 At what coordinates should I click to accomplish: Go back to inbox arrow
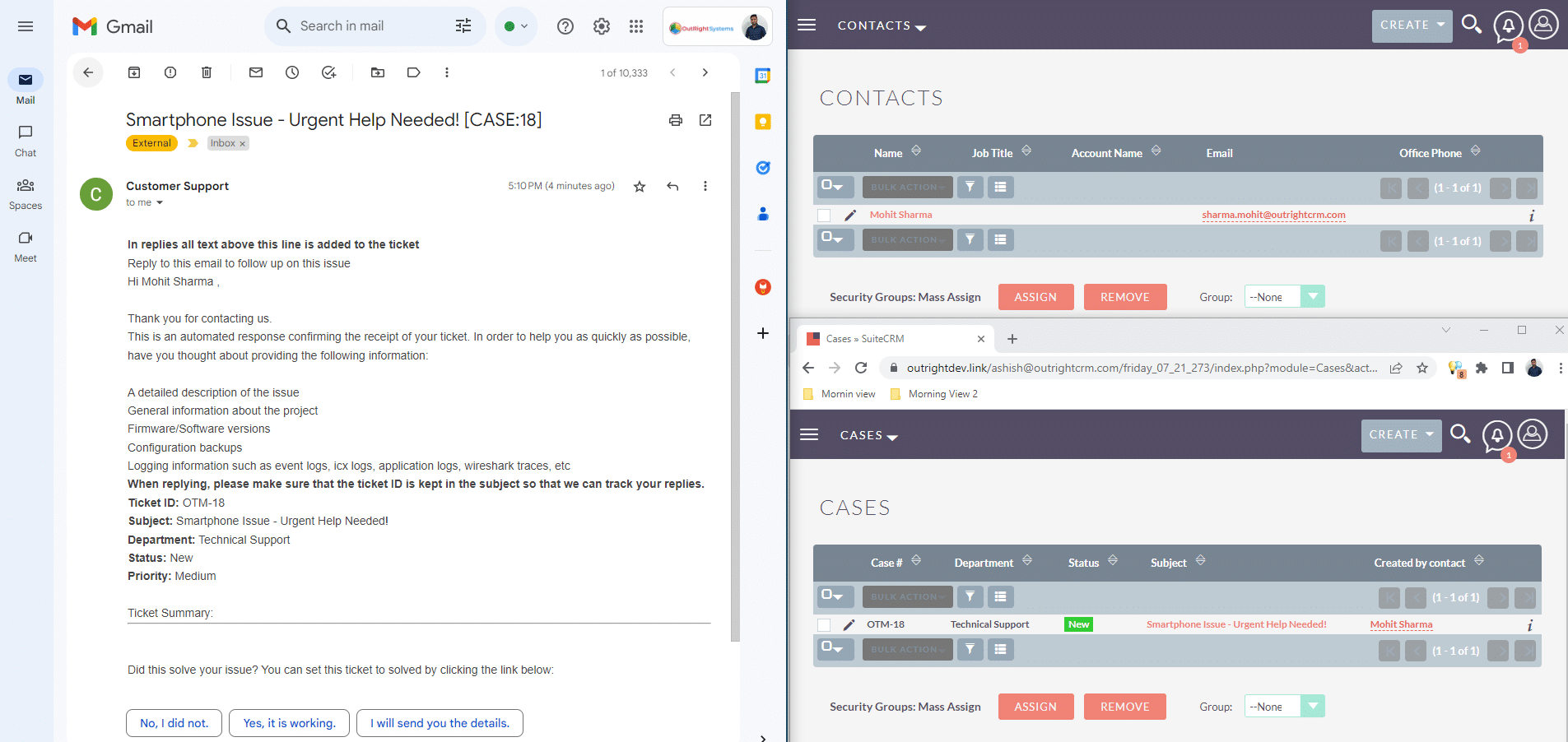[x=88, y=72]
